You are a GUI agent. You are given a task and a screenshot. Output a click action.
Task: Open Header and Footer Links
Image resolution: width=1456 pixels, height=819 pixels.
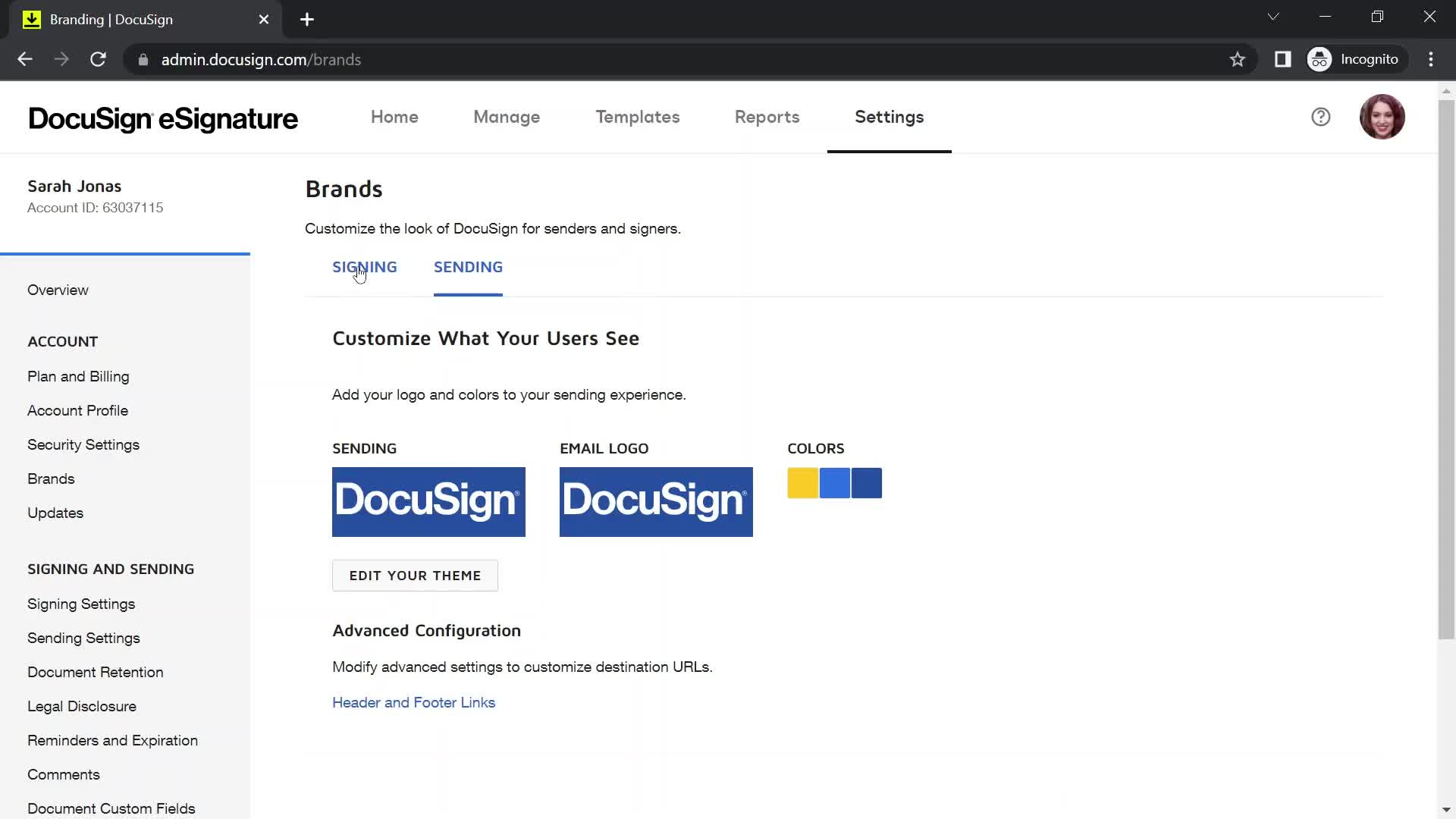click(414, 702)
